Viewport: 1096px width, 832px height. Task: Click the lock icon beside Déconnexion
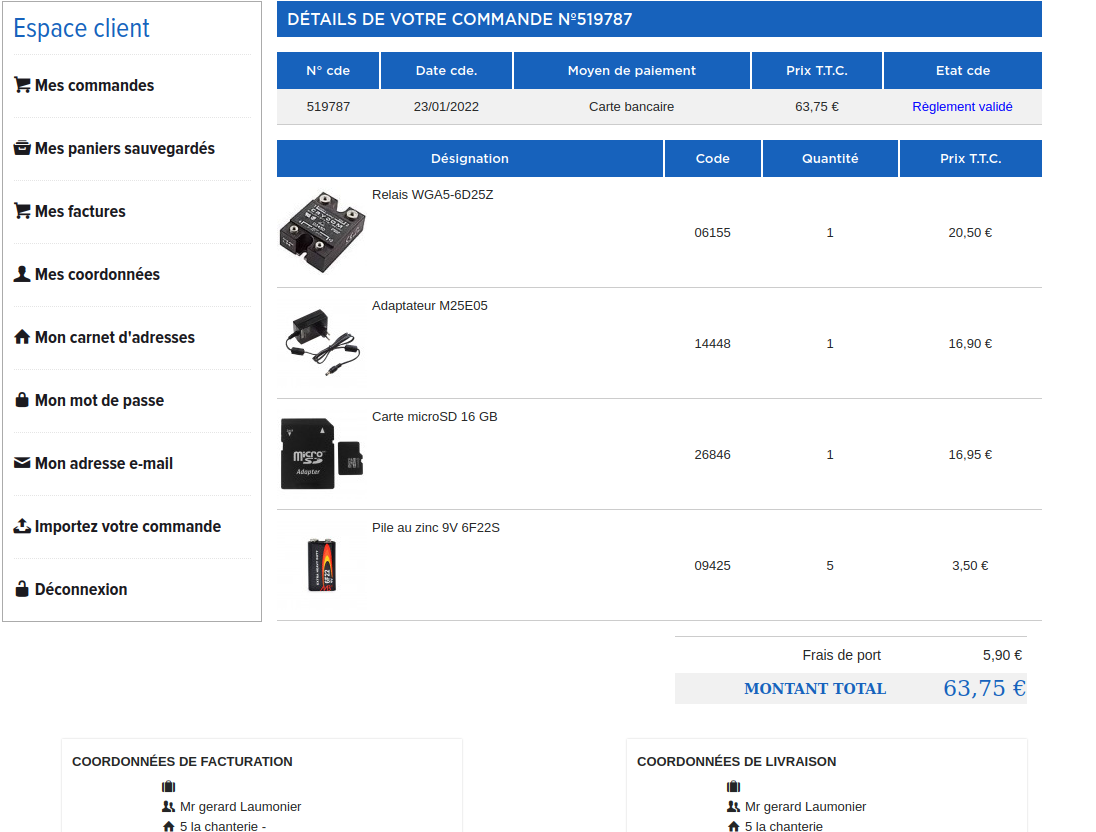pos(22,589)
